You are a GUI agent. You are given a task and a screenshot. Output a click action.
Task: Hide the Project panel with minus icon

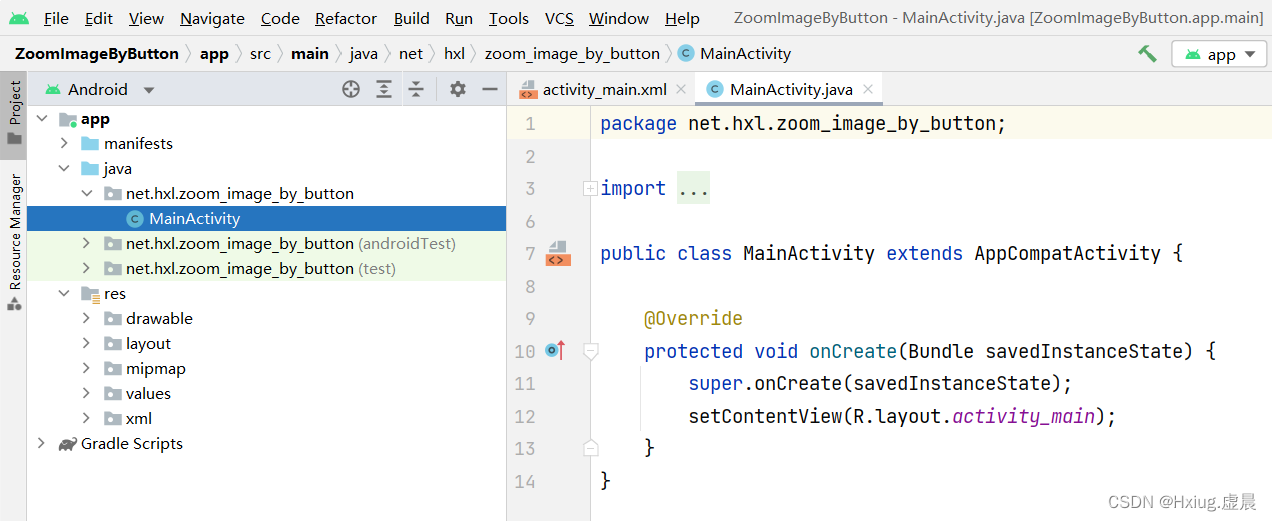point(490,89)
